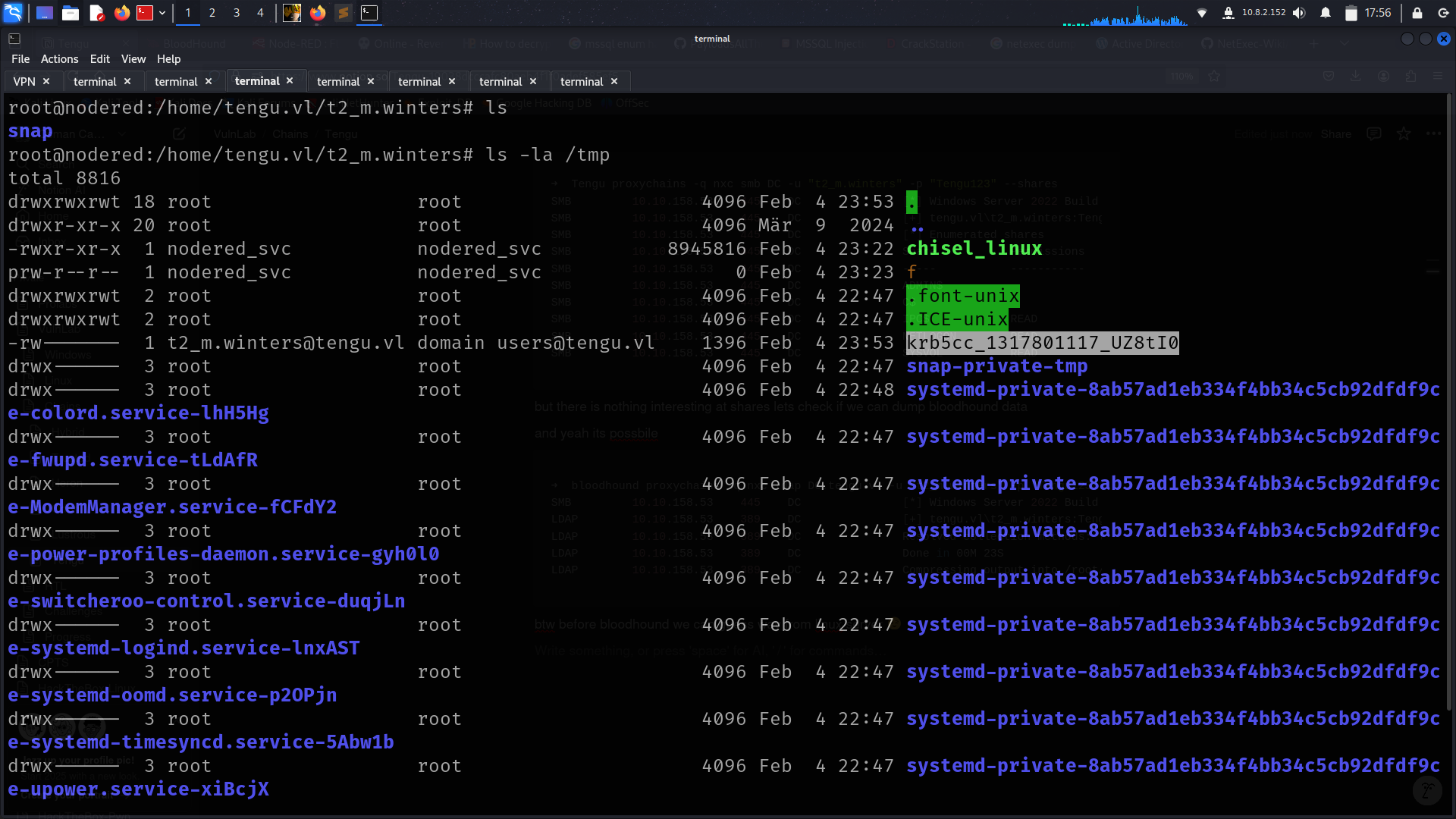Launch Firefox from the panel launcher
The width and height of the screenshot is (1456, 819).
121,13
